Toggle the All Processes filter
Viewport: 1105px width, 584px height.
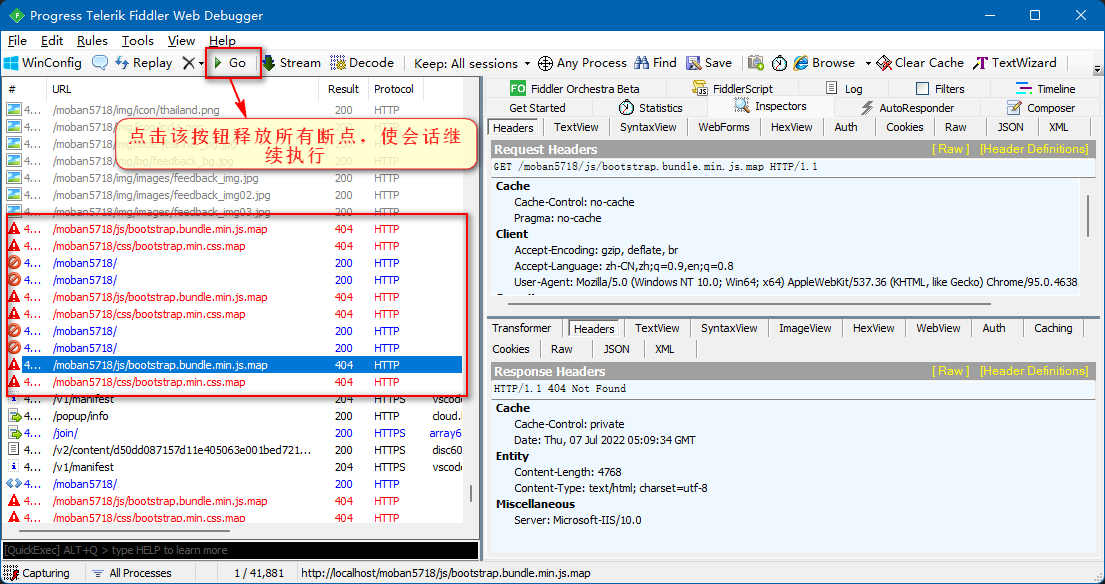[132, 573]
